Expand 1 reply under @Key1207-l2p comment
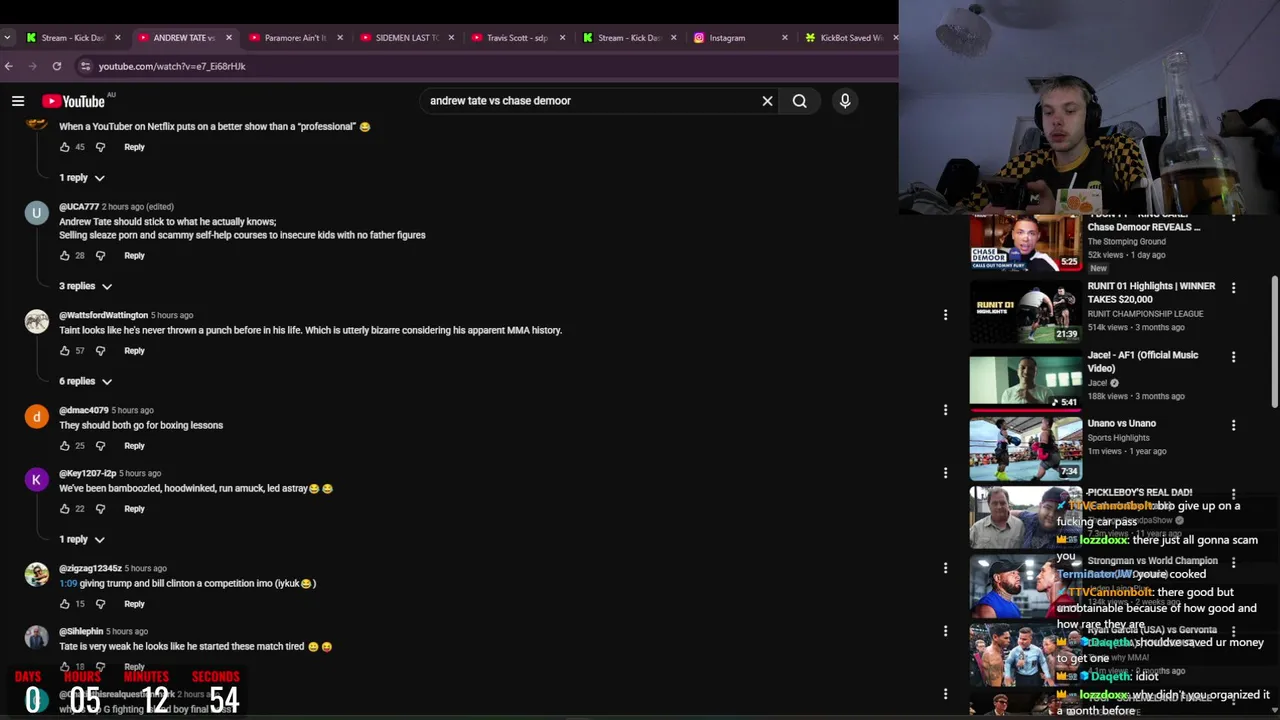The width and height of the screenshot is (1280, 720). tap(82, 539)
